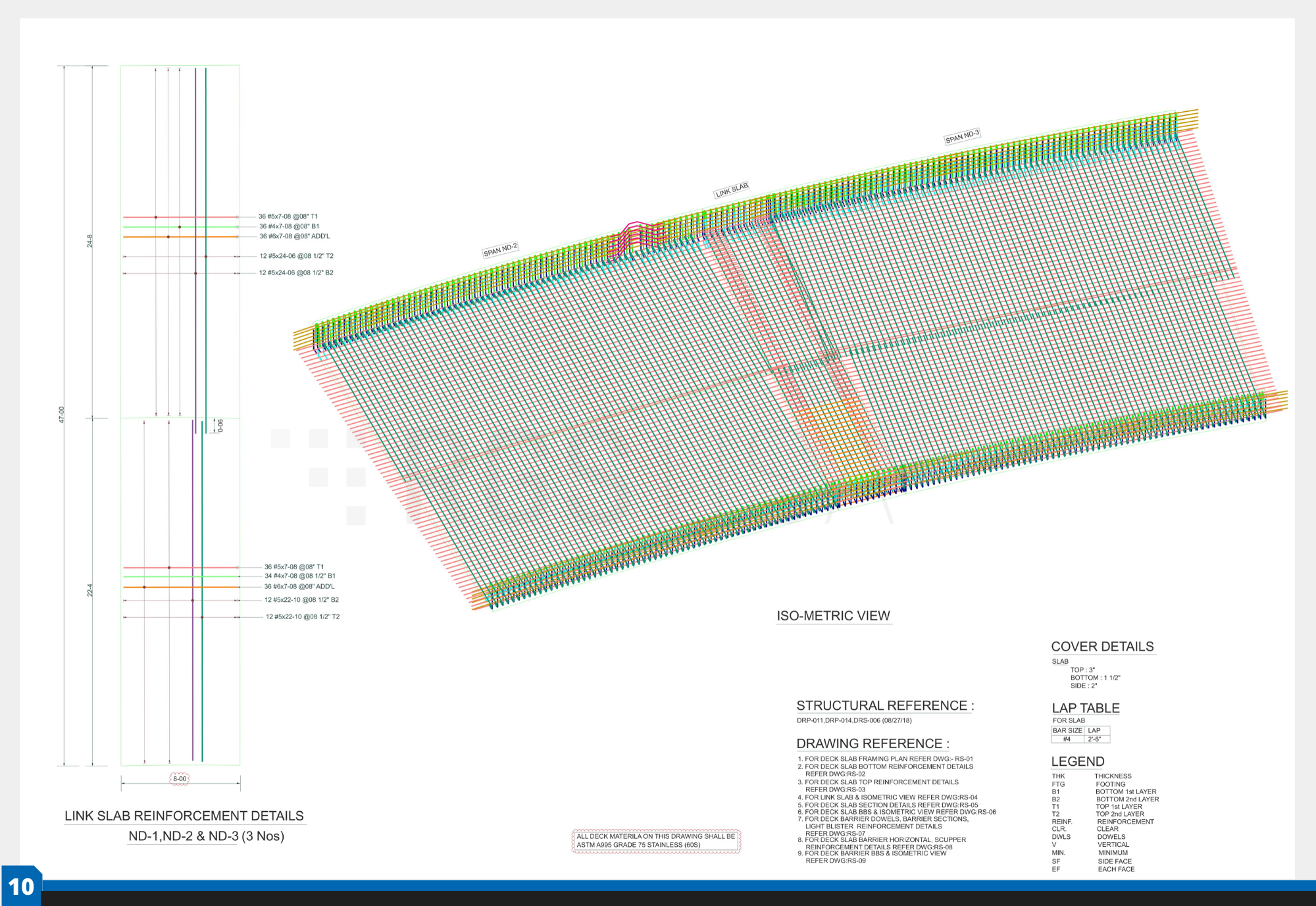Pick the '12 #5x22-10 @08 1/2" B2' label
The image size is (1316, 906).
pyautogui.click(x=301, y=600)
